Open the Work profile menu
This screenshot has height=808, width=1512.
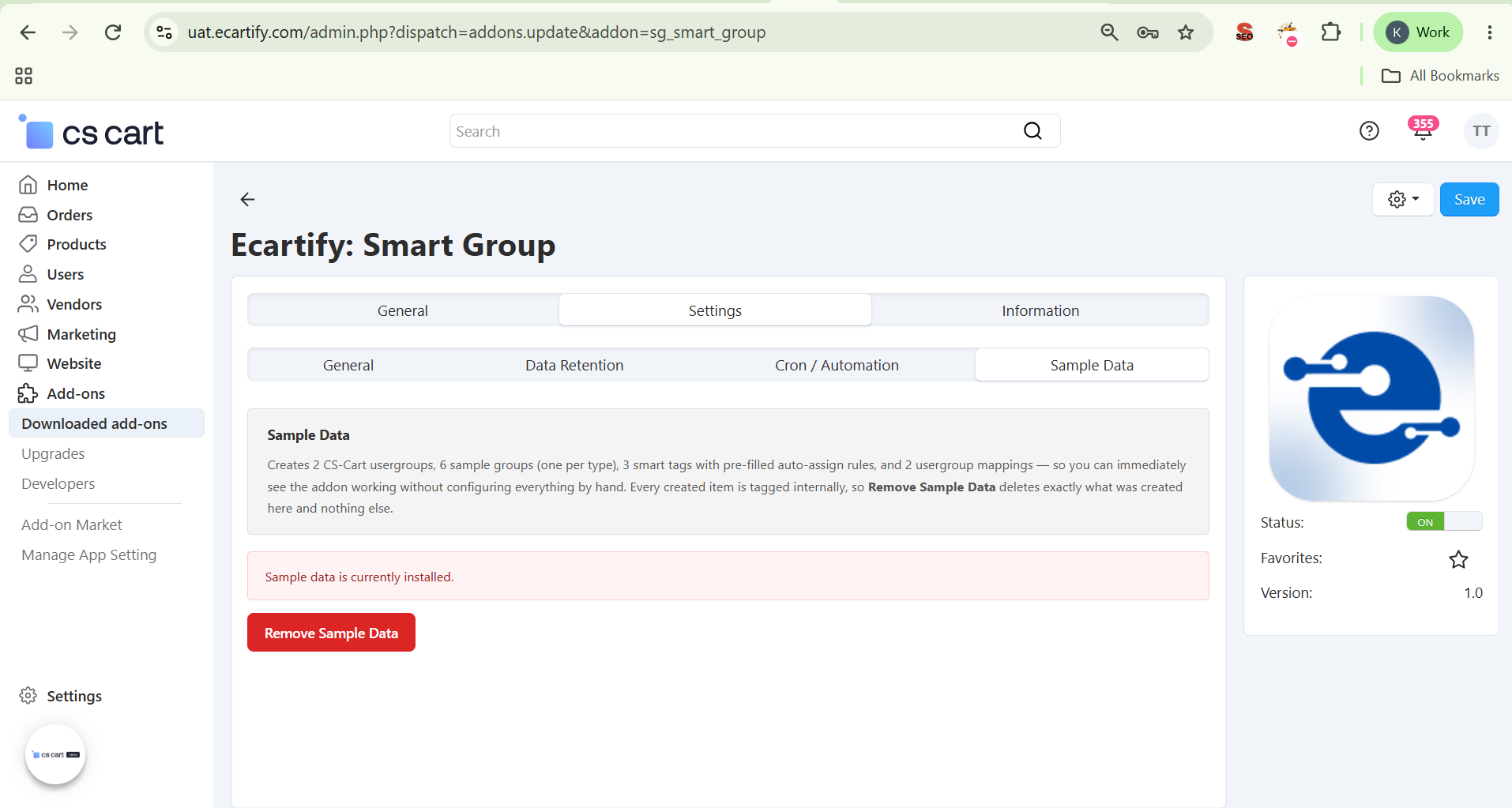point(1419,32)
